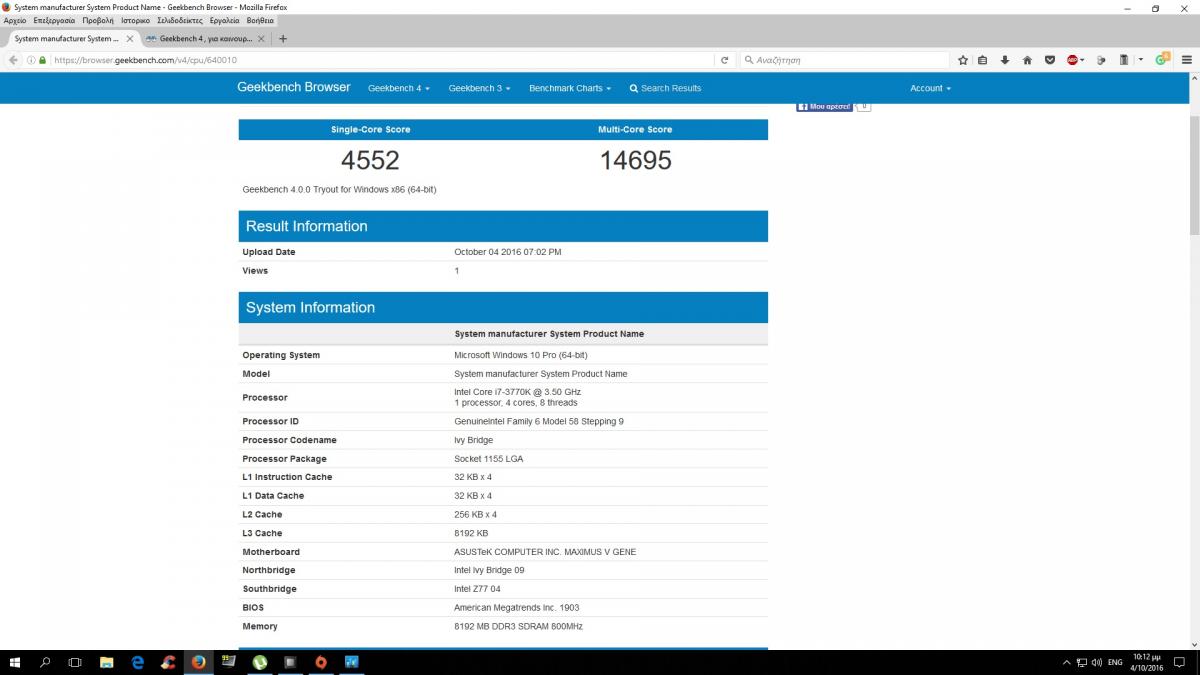Click 'Socket 1155 LGA' value

coord(488,459)
